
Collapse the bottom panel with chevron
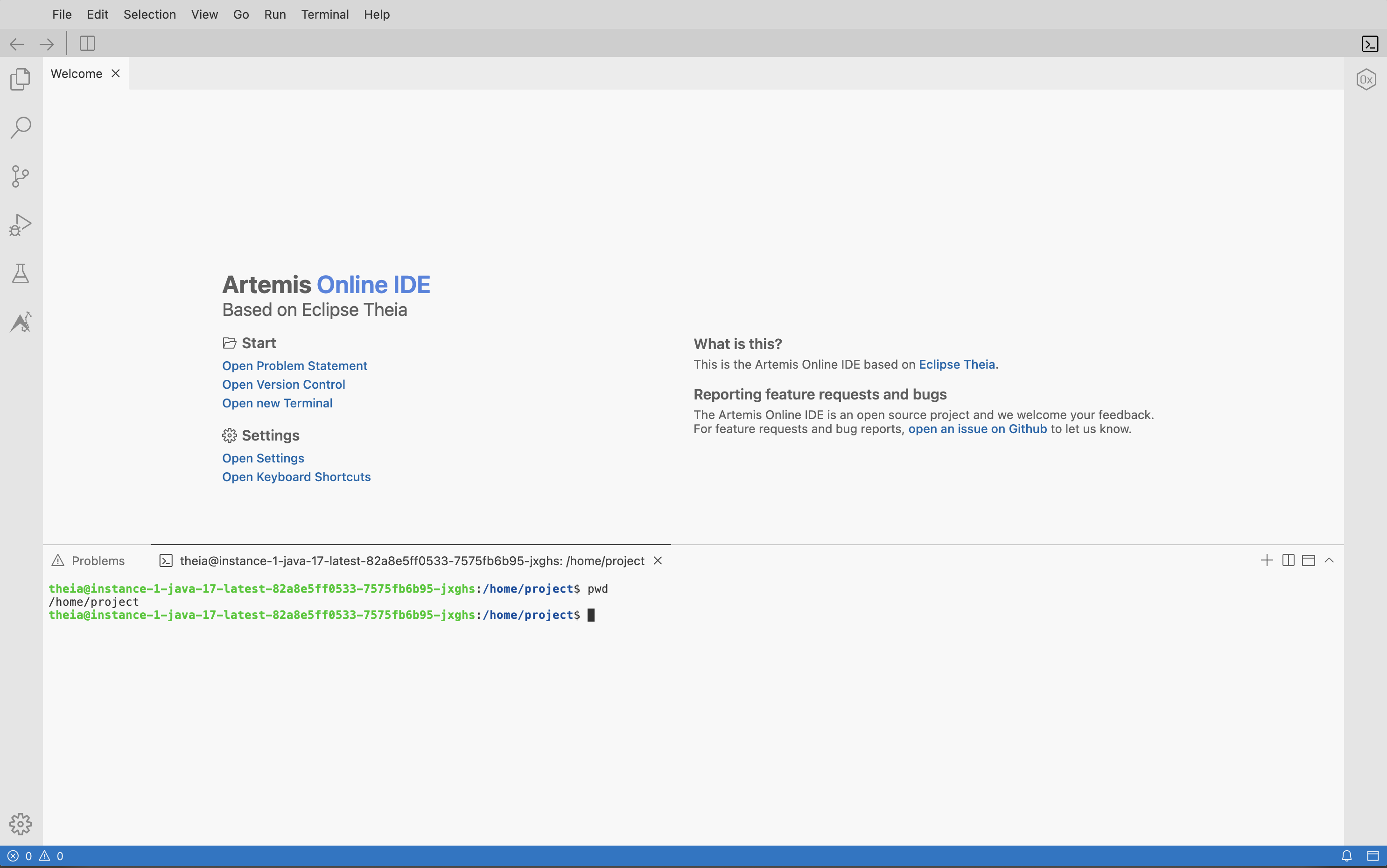1329,560
